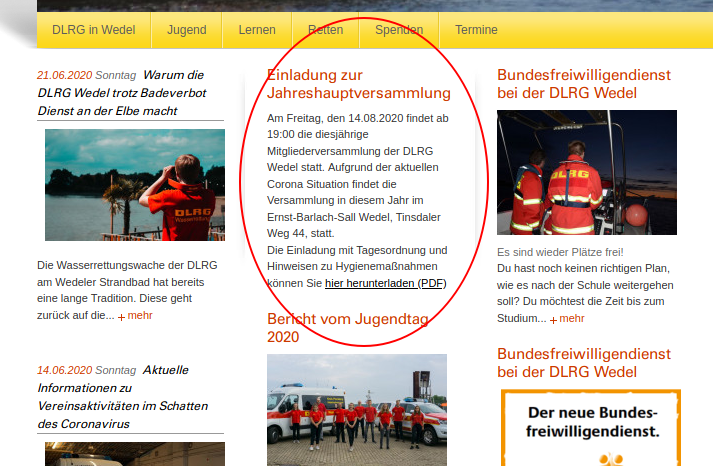Screen dimensions: 713x466
Task: Open the DLRG in Wedel menu
Action: coord(94,30)
